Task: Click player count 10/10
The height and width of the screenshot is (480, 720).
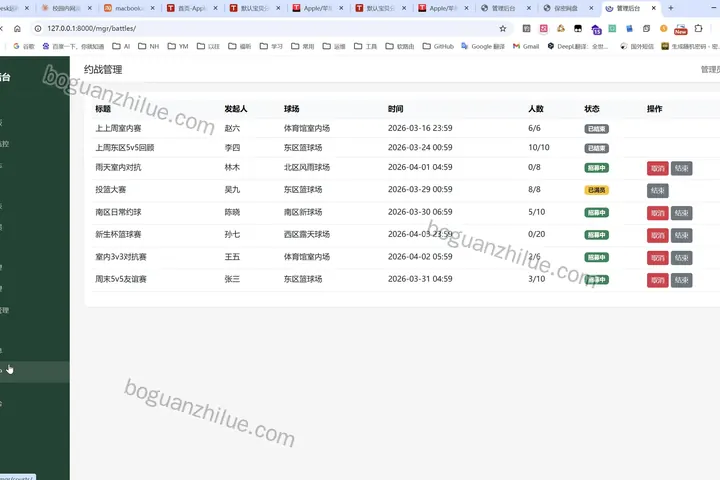Action: tap(539, 147)
